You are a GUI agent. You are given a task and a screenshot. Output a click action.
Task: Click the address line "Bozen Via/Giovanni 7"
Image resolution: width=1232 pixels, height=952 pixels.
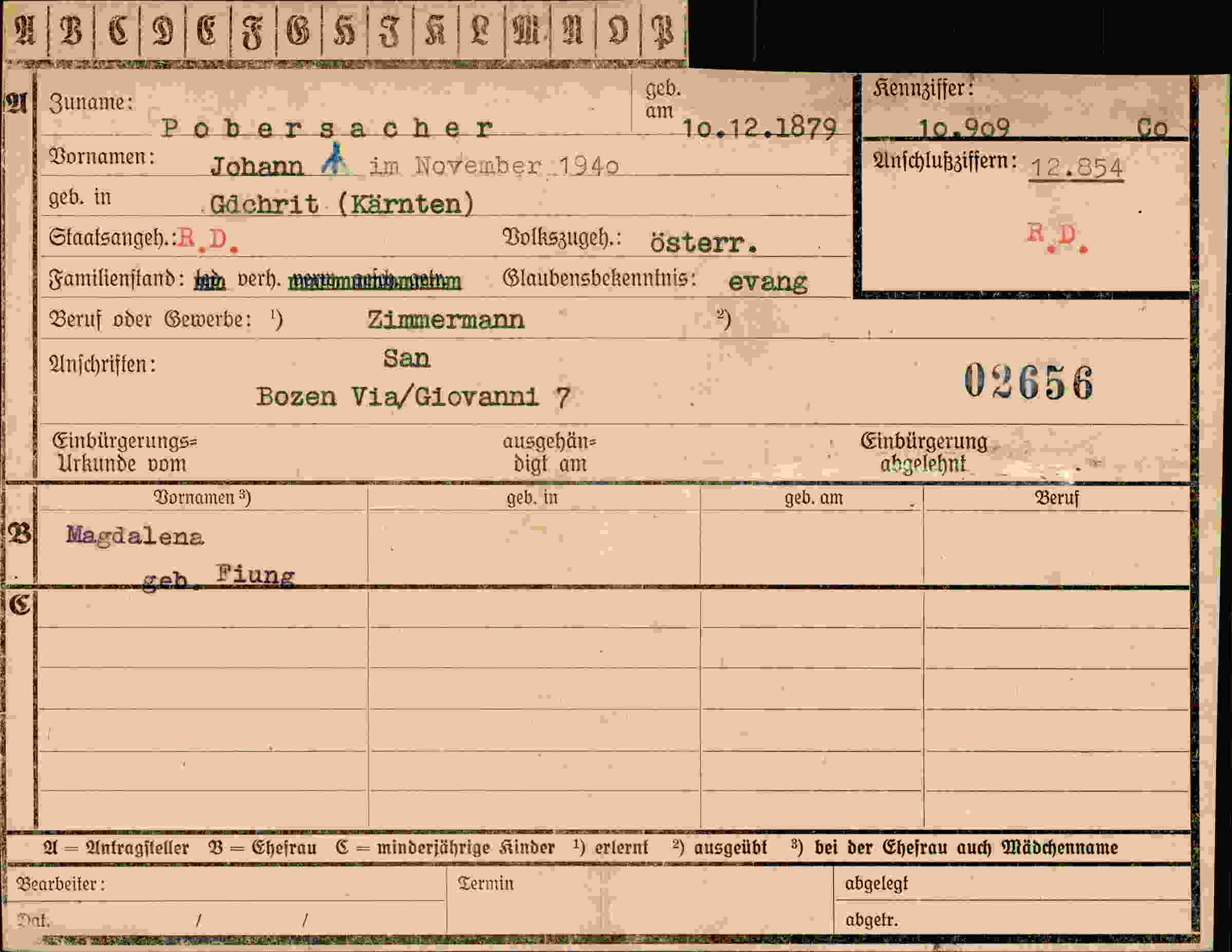click(x=413, y=397)
